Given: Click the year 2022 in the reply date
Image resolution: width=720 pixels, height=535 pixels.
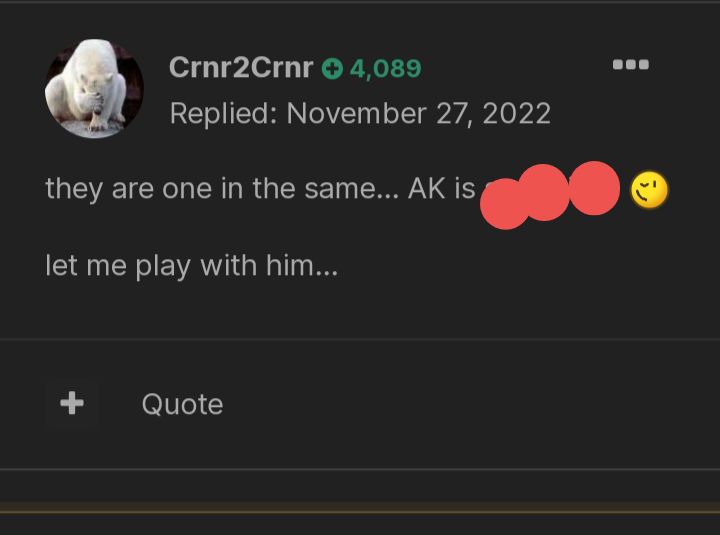Looking at the screenshot, I should point(517,113).
